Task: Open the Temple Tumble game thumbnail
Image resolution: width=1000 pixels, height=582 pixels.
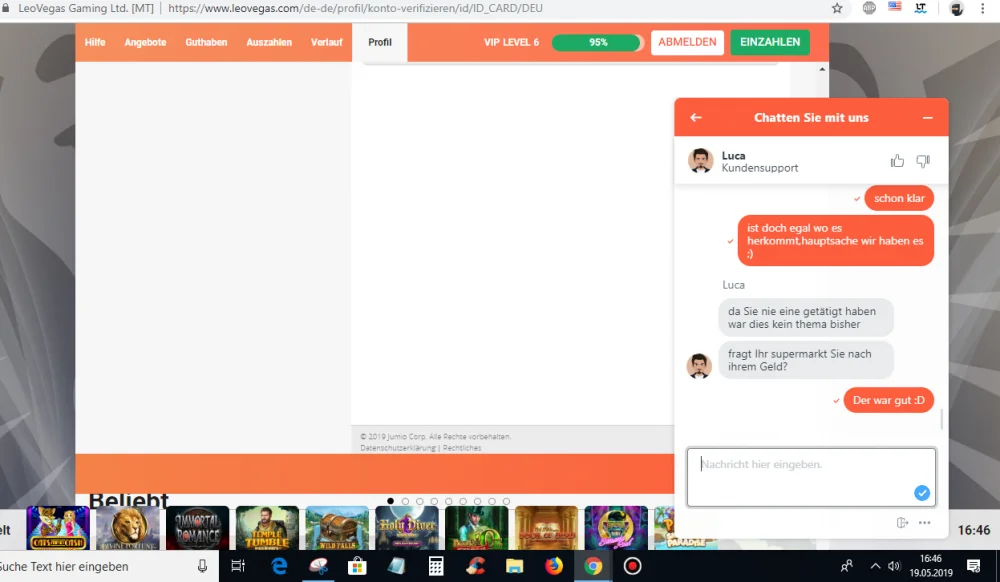Action: coord(267,528)
